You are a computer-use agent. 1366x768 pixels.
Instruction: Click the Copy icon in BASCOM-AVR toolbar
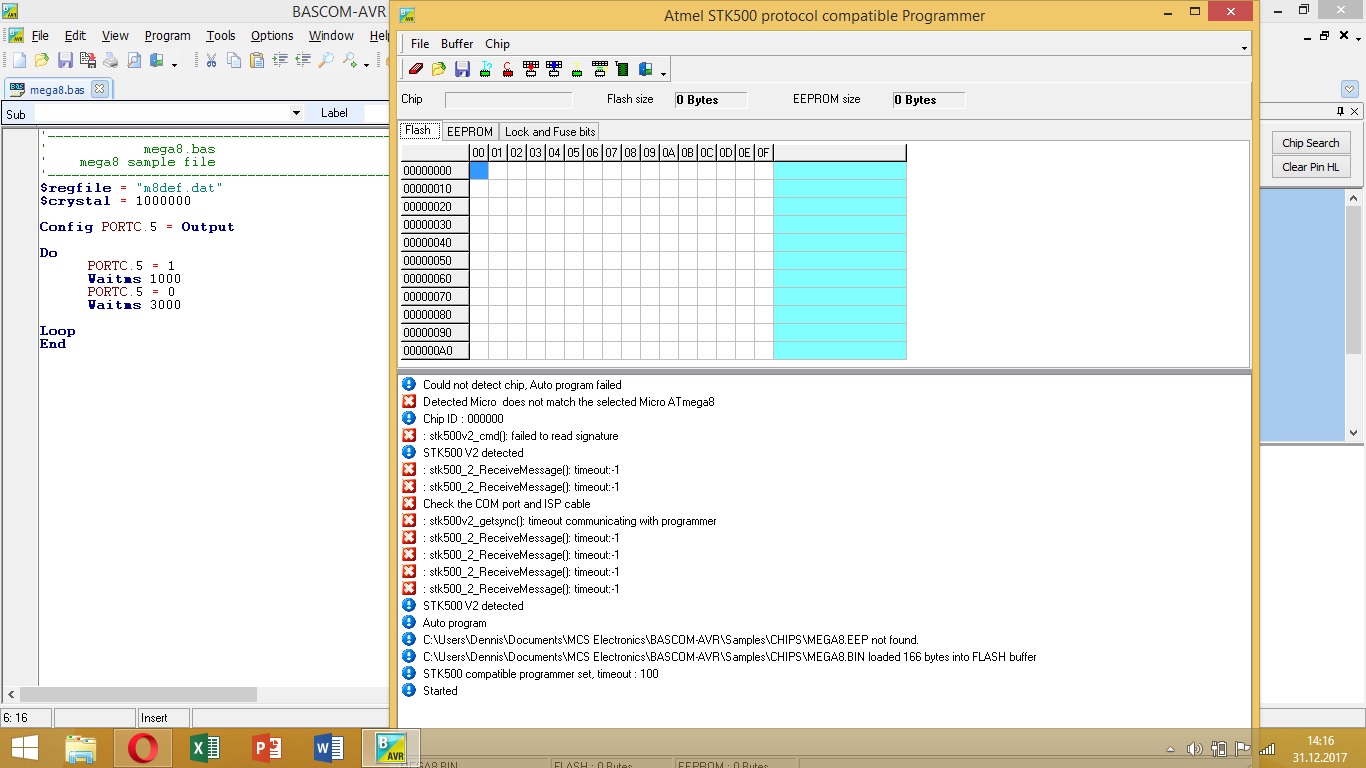coord(234,61)
